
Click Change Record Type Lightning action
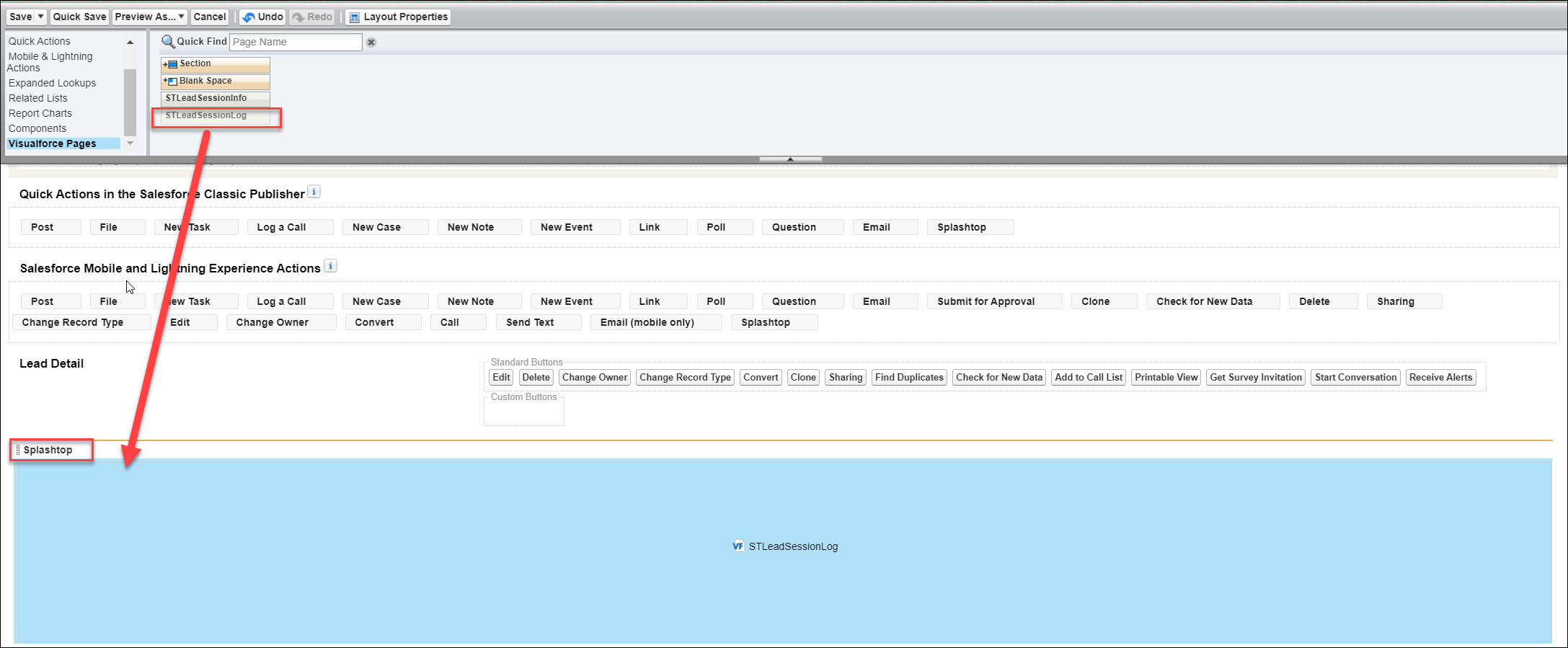81,322
